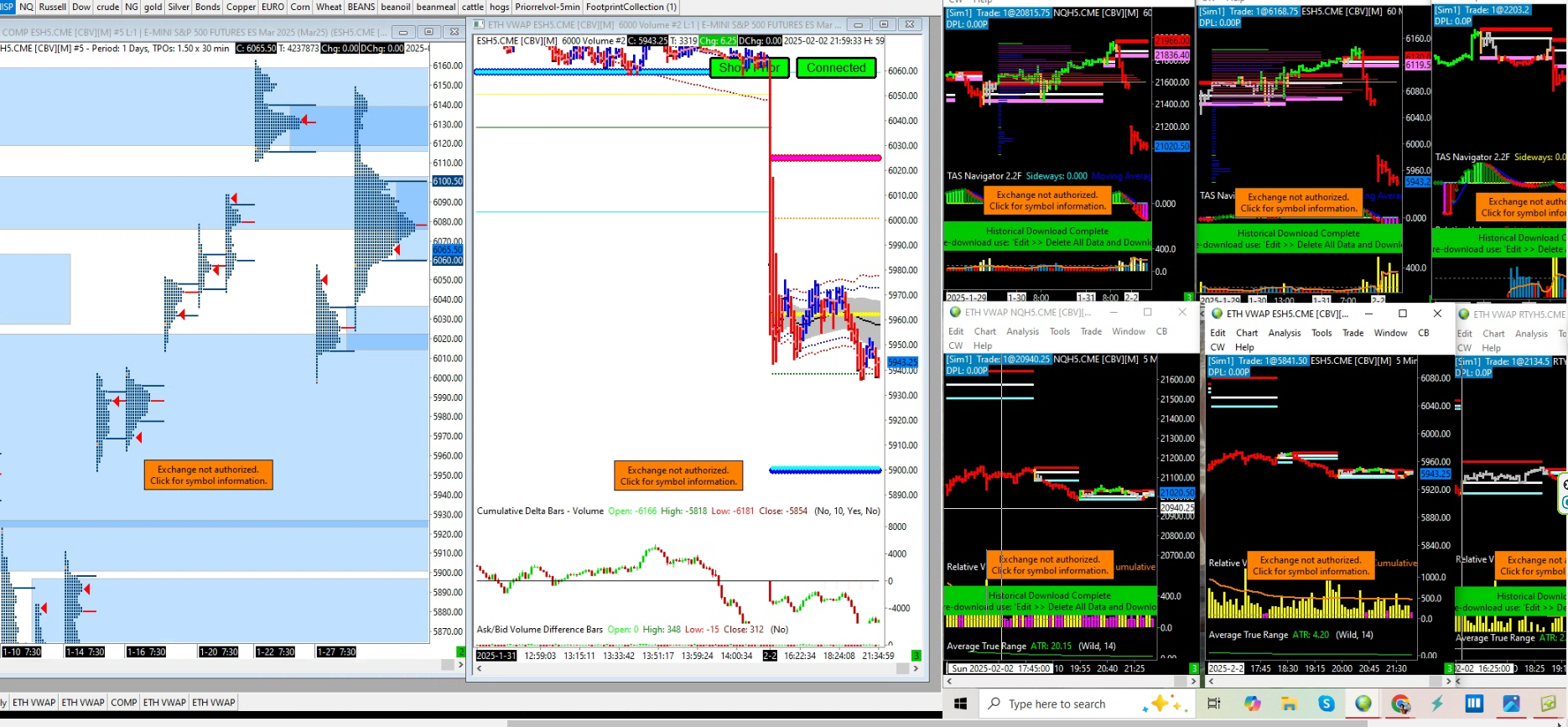The width and height of the screenshot is (1568, 727).
Task: Open File Explorer from the taskbar
Action: click(1289, 704)
